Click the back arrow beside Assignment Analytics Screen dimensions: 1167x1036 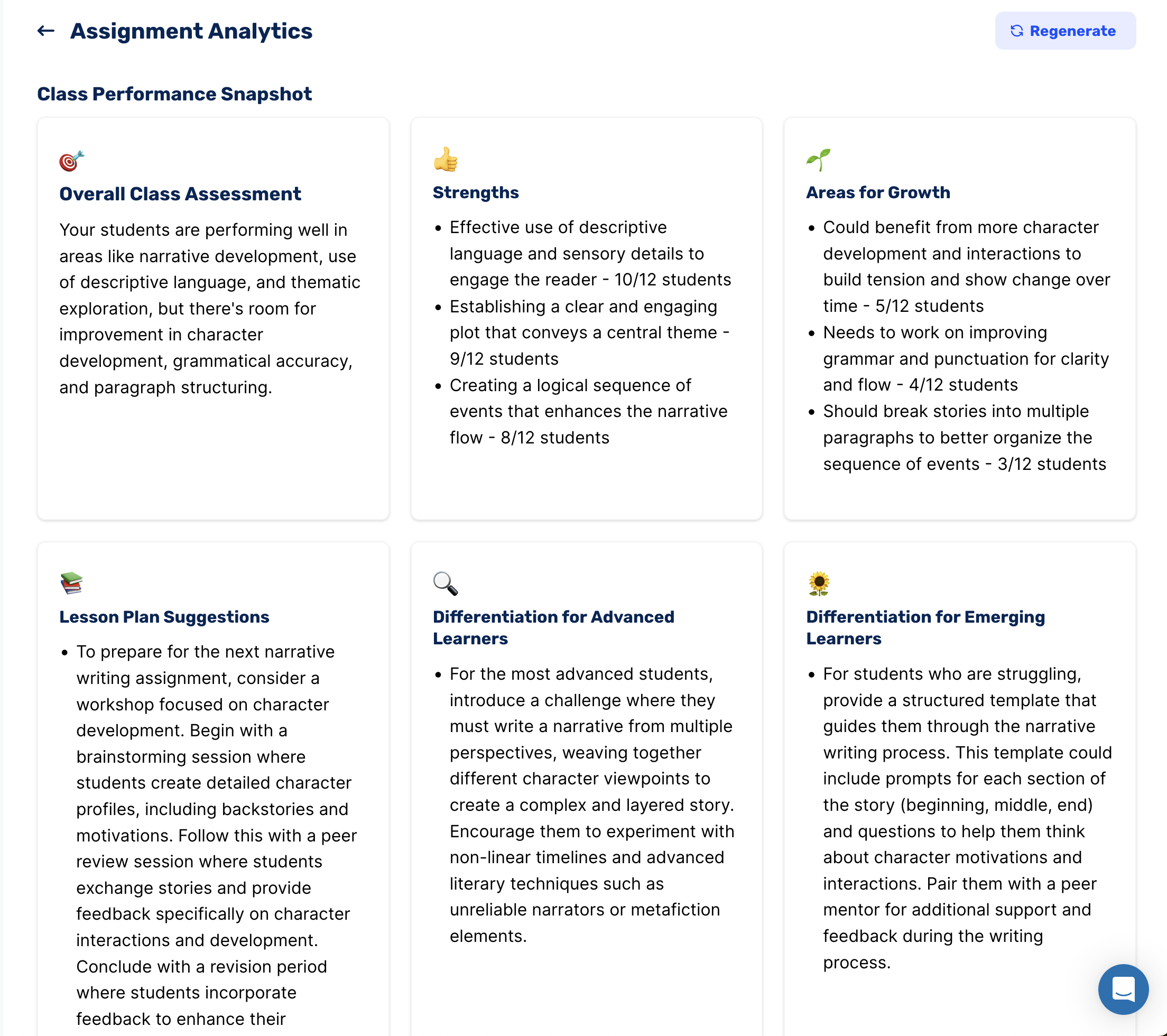[45, 31]
